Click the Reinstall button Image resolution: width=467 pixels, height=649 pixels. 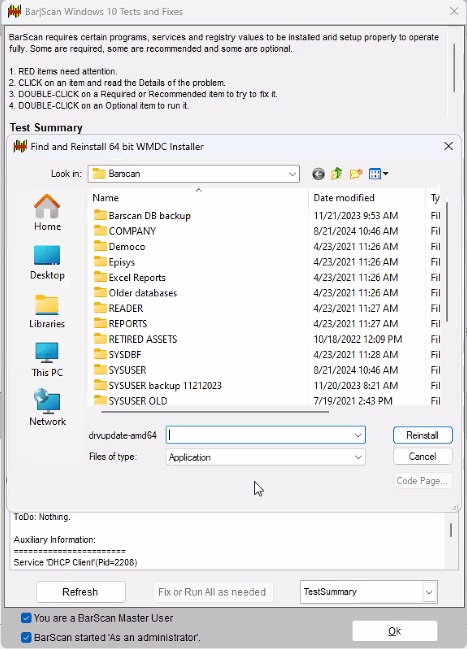(422, 435)
